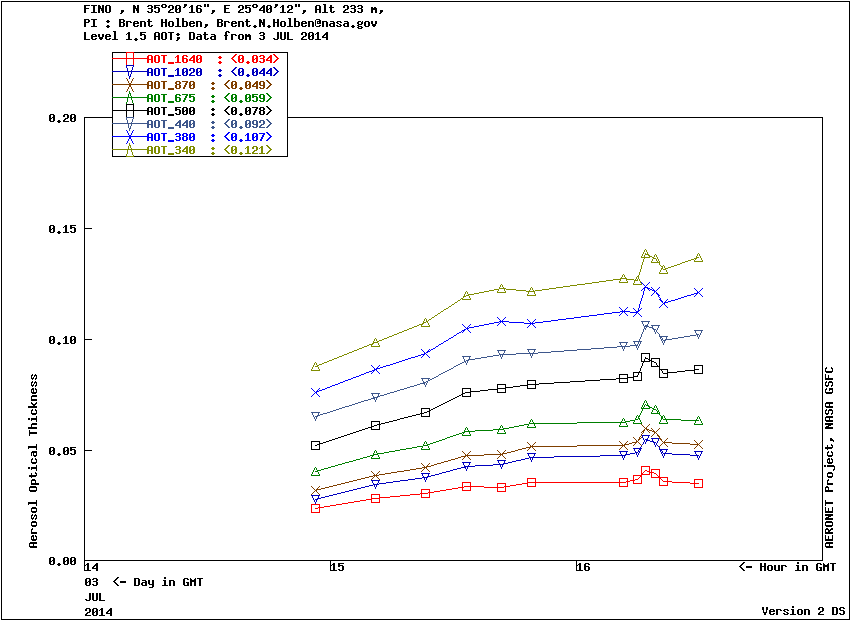Viewport: 850px width, 620px height.
Task: Click the Version 2 DS label
Action: coord(804,611)
